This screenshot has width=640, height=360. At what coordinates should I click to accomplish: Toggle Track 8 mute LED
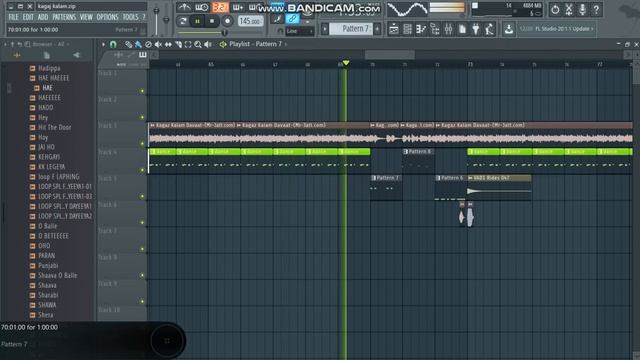click(142, 275)
